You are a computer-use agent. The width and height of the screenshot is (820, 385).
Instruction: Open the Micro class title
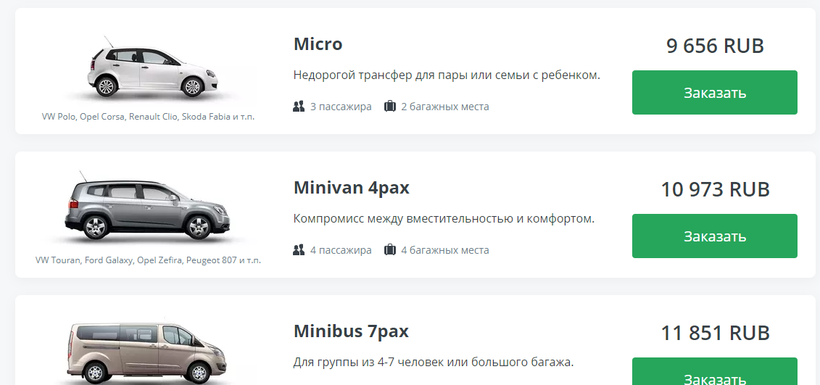[318, 44]
